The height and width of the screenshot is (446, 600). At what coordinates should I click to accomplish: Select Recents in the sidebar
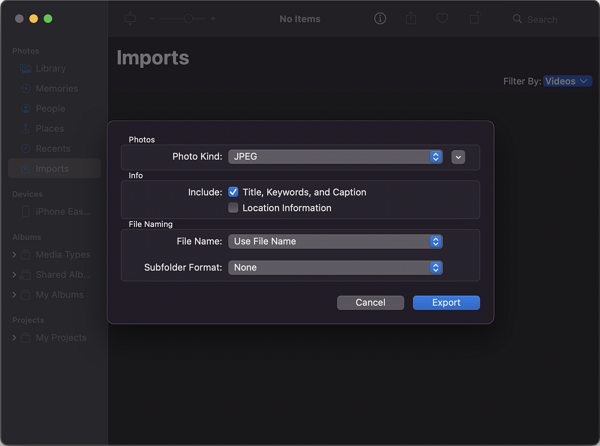pyautogui.click(x=52, y=148)
